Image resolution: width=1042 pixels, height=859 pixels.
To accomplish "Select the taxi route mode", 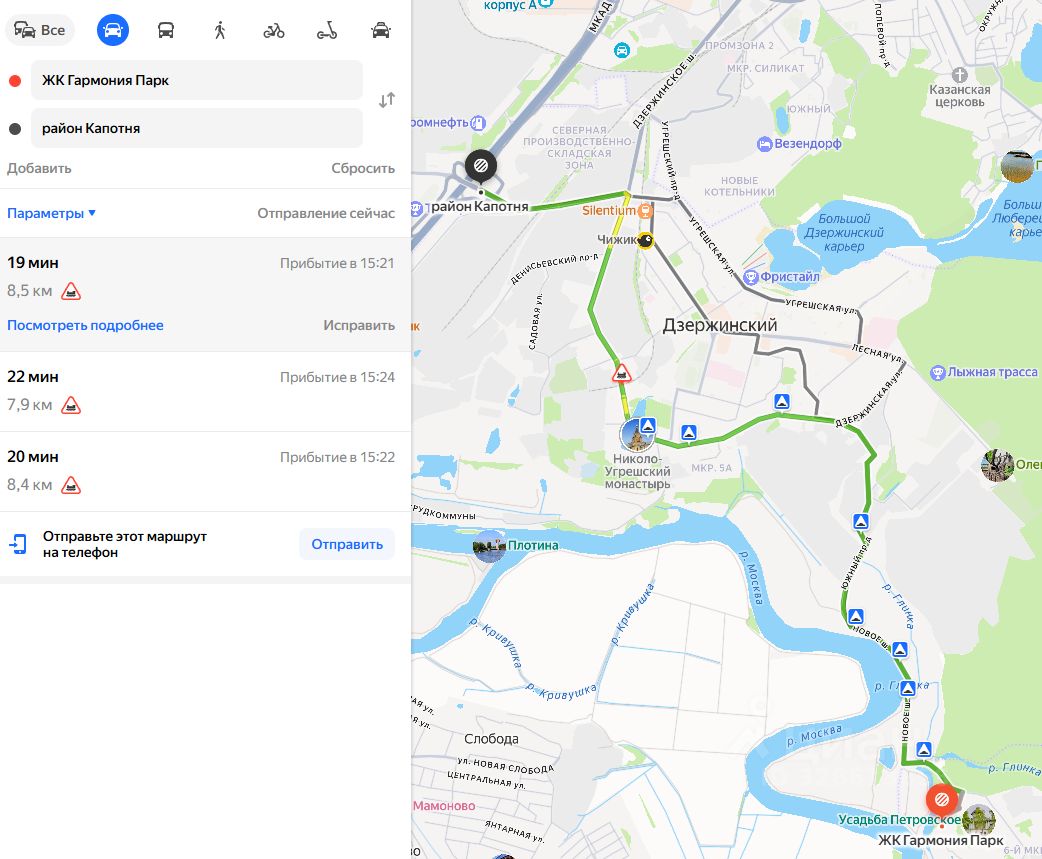I will pos(381,30).
